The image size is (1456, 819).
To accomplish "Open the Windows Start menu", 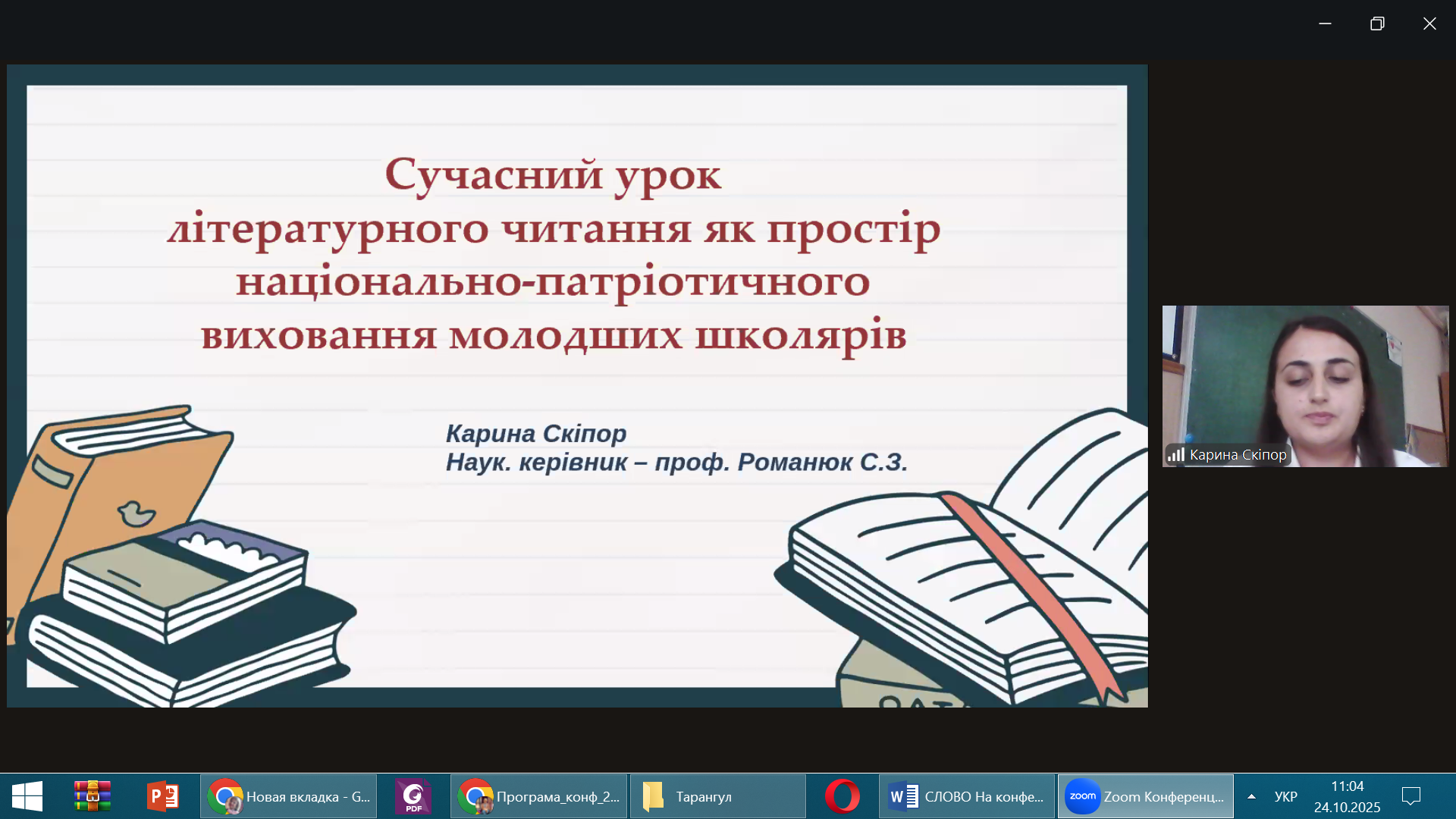I will pyautogui.click(x=27, y=796).
